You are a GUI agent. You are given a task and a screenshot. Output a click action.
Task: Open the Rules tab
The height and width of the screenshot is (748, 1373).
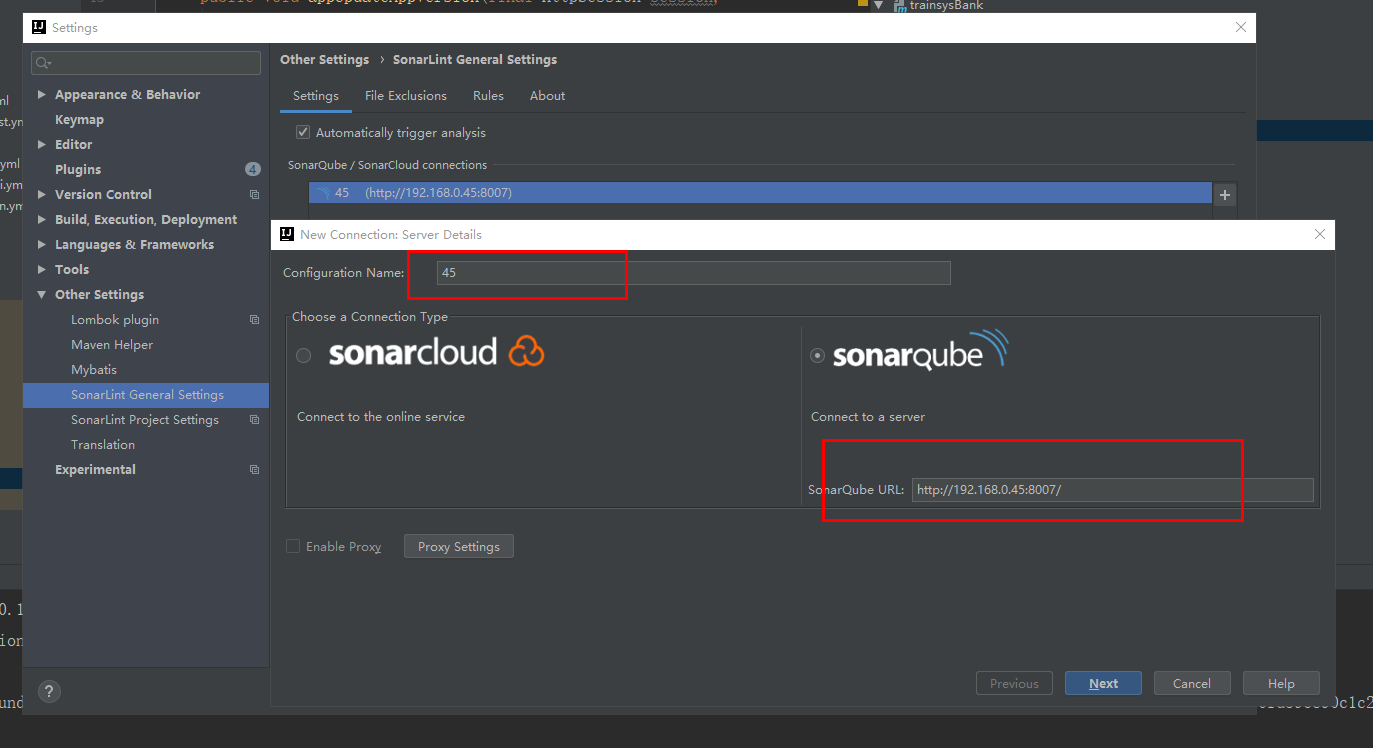[489, 96]
